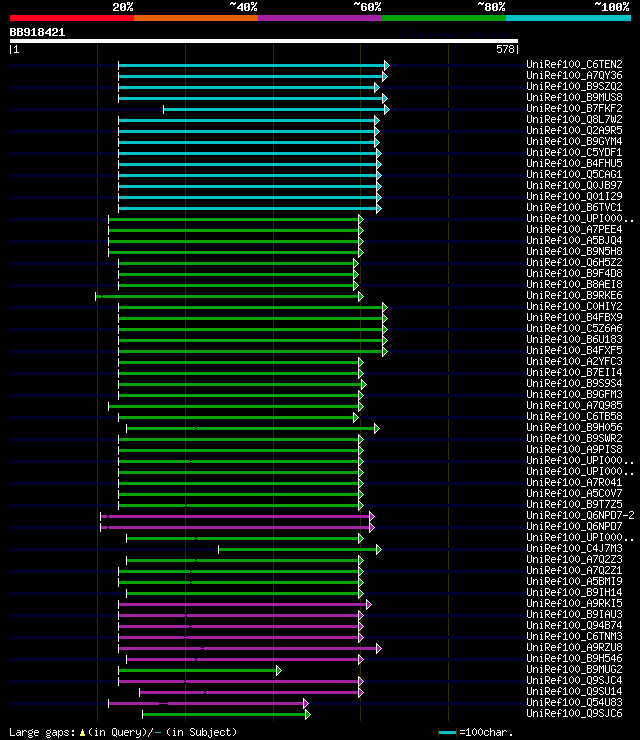Click the yellow in-Query gap marker icon
Viewport: 640px width, 740px height.
point(83,732)
